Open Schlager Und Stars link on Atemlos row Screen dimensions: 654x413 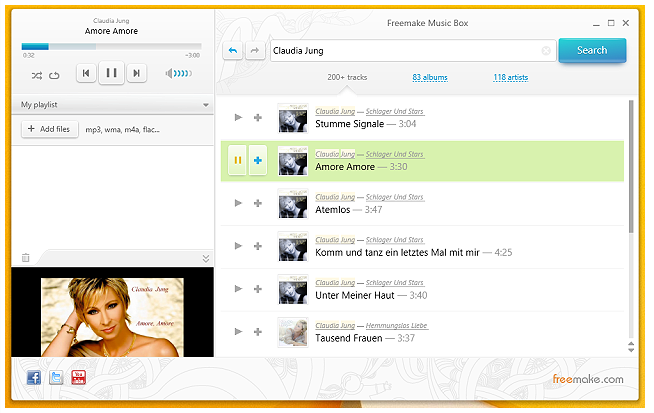point(395,197)
